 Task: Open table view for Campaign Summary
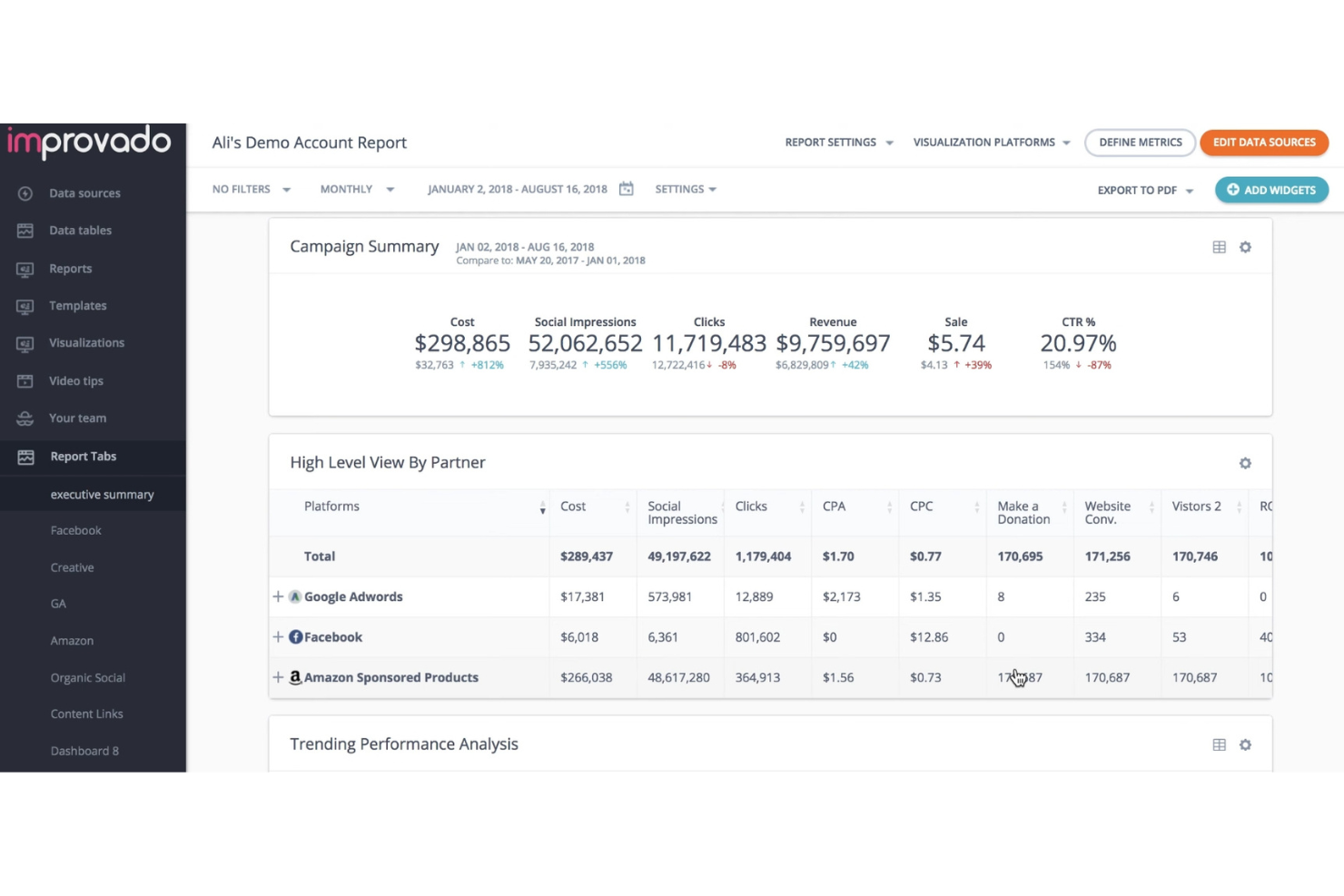1219,246
